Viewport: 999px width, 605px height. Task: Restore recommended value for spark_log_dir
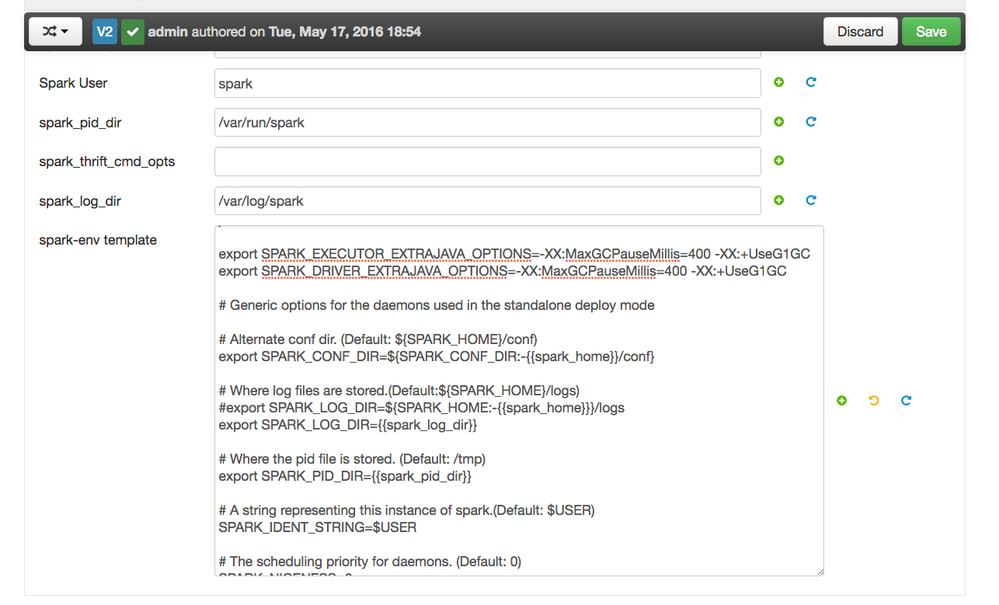(x=811, y=200)
